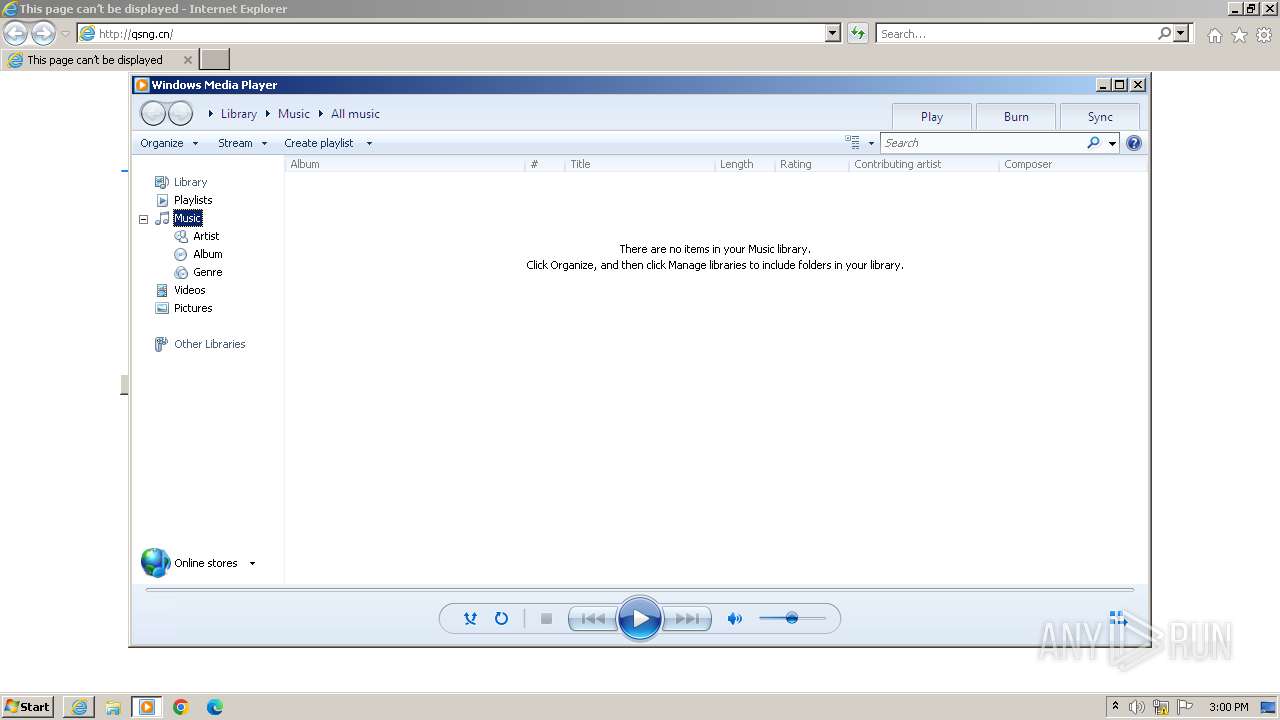
Task: Sort by the Album column header
Action: click(405, 164)
